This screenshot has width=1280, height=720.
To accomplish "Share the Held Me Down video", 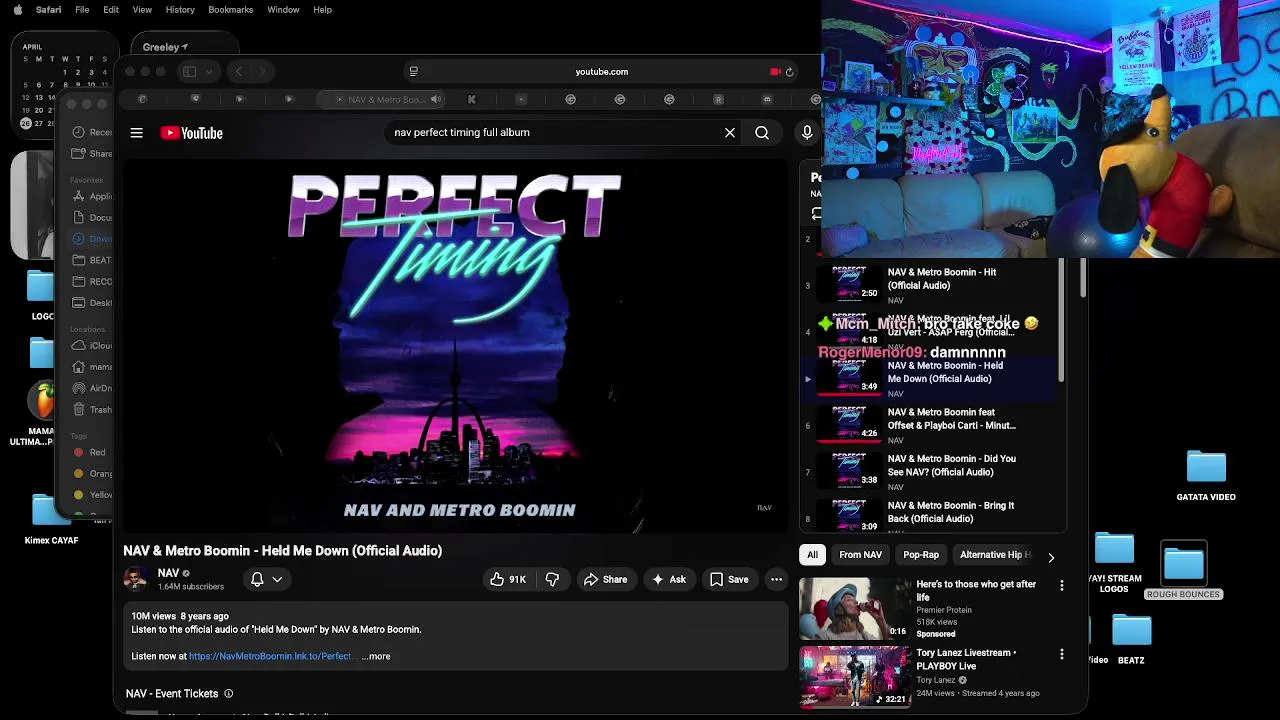I will [x=605, y=579].
